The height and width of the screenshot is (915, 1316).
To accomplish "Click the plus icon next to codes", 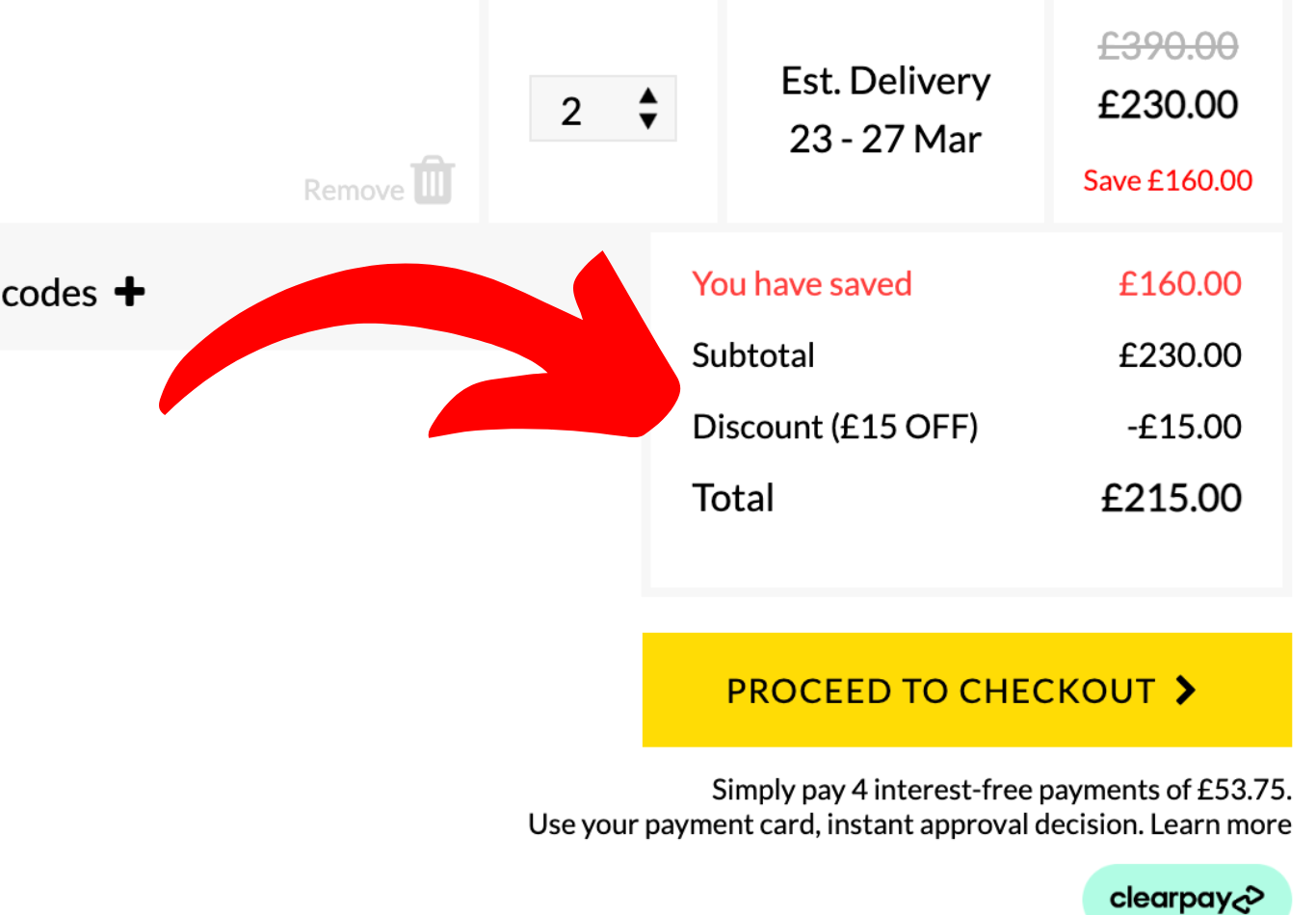I will pyautogui.click(x=128, y=291).
